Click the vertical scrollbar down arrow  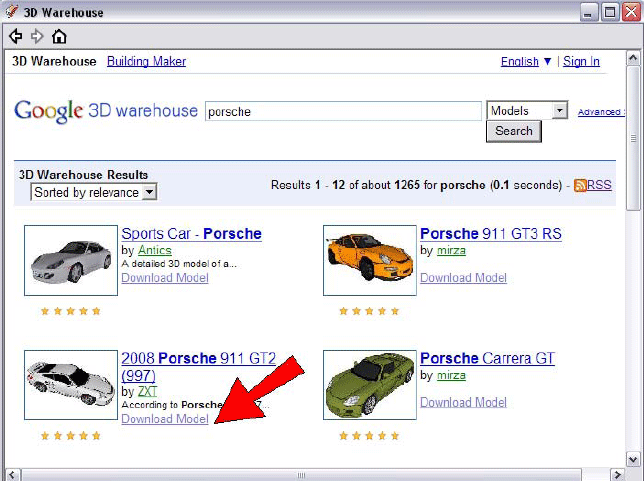pyautogui.click(x=633, y=459)
